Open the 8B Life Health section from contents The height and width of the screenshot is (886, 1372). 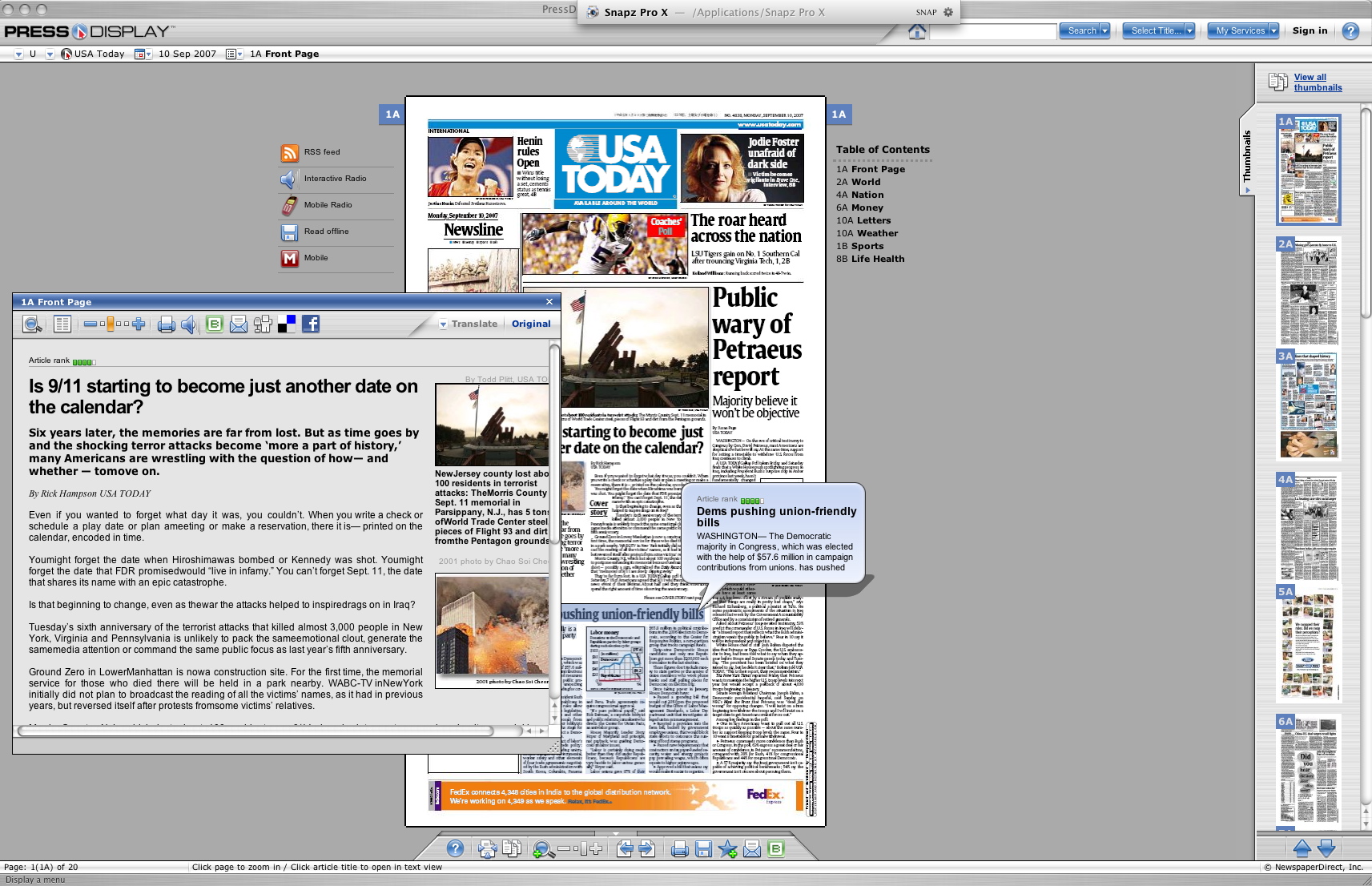click(871, 260)
